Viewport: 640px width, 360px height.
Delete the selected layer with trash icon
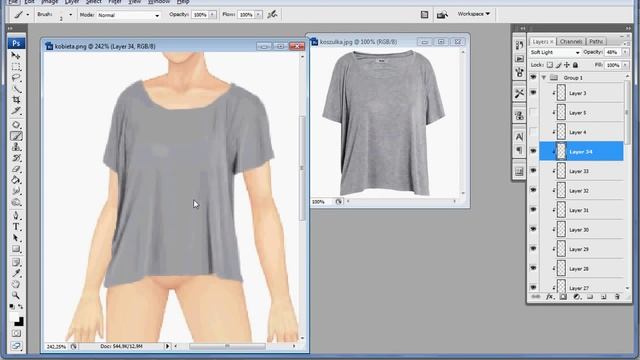[617, 297]
